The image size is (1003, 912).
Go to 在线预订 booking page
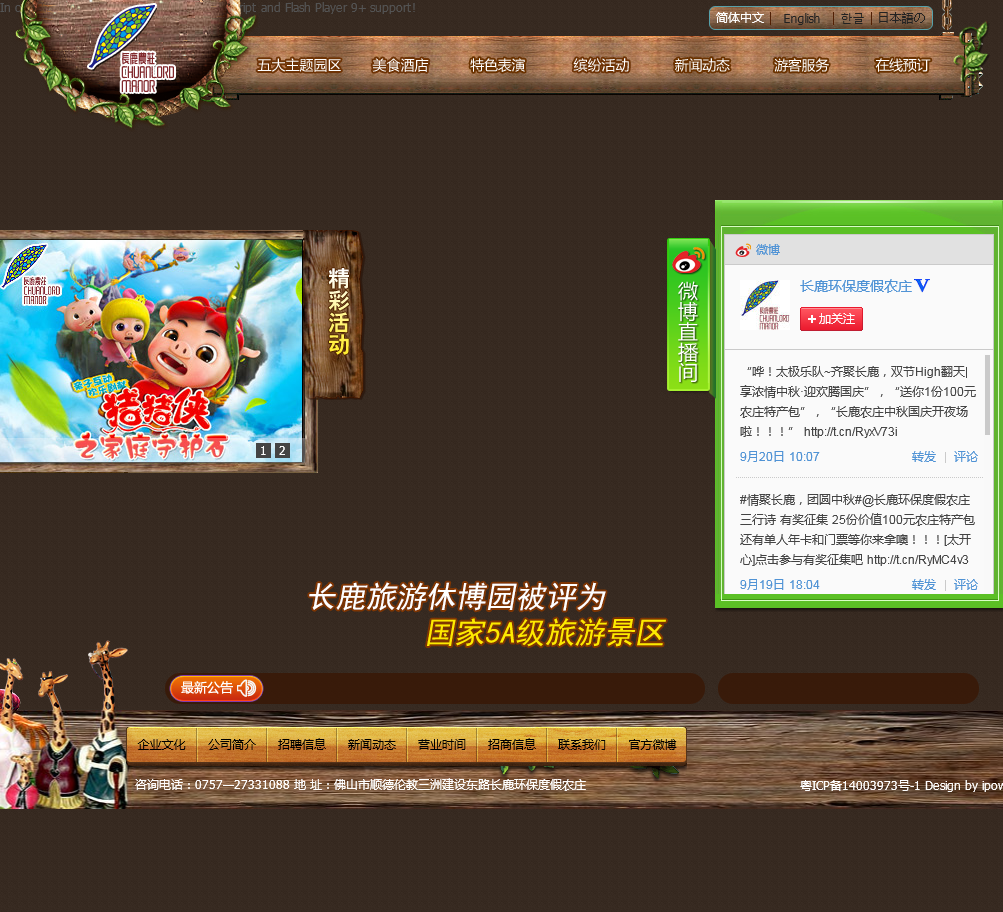point(902,65)
